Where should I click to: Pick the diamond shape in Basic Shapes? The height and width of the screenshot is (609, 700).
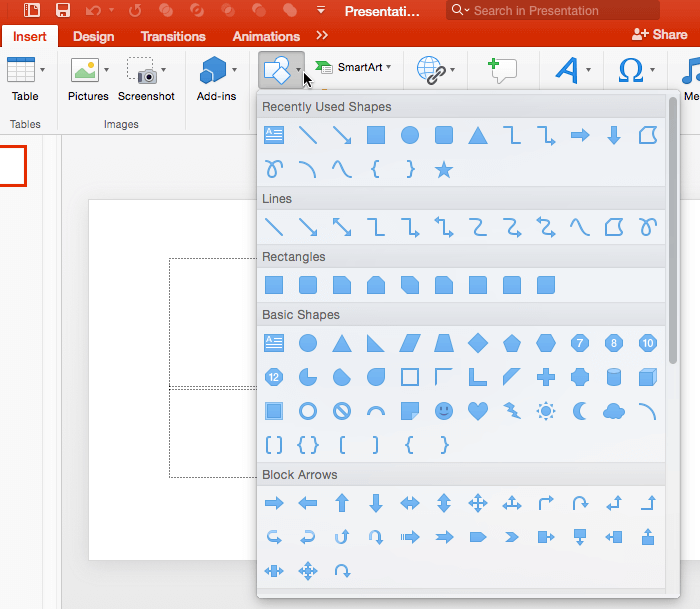478,343
